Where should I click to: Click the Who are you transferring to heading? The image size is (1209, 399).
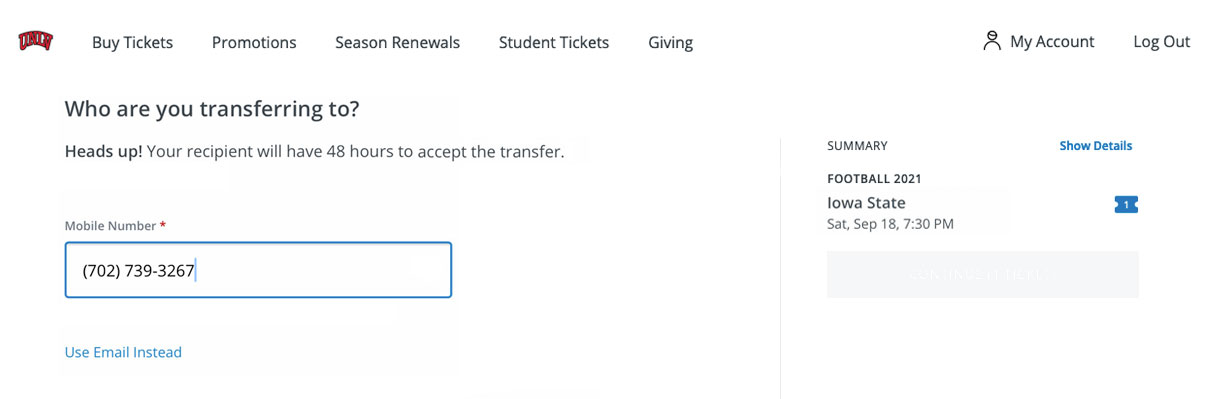[212, 108]
